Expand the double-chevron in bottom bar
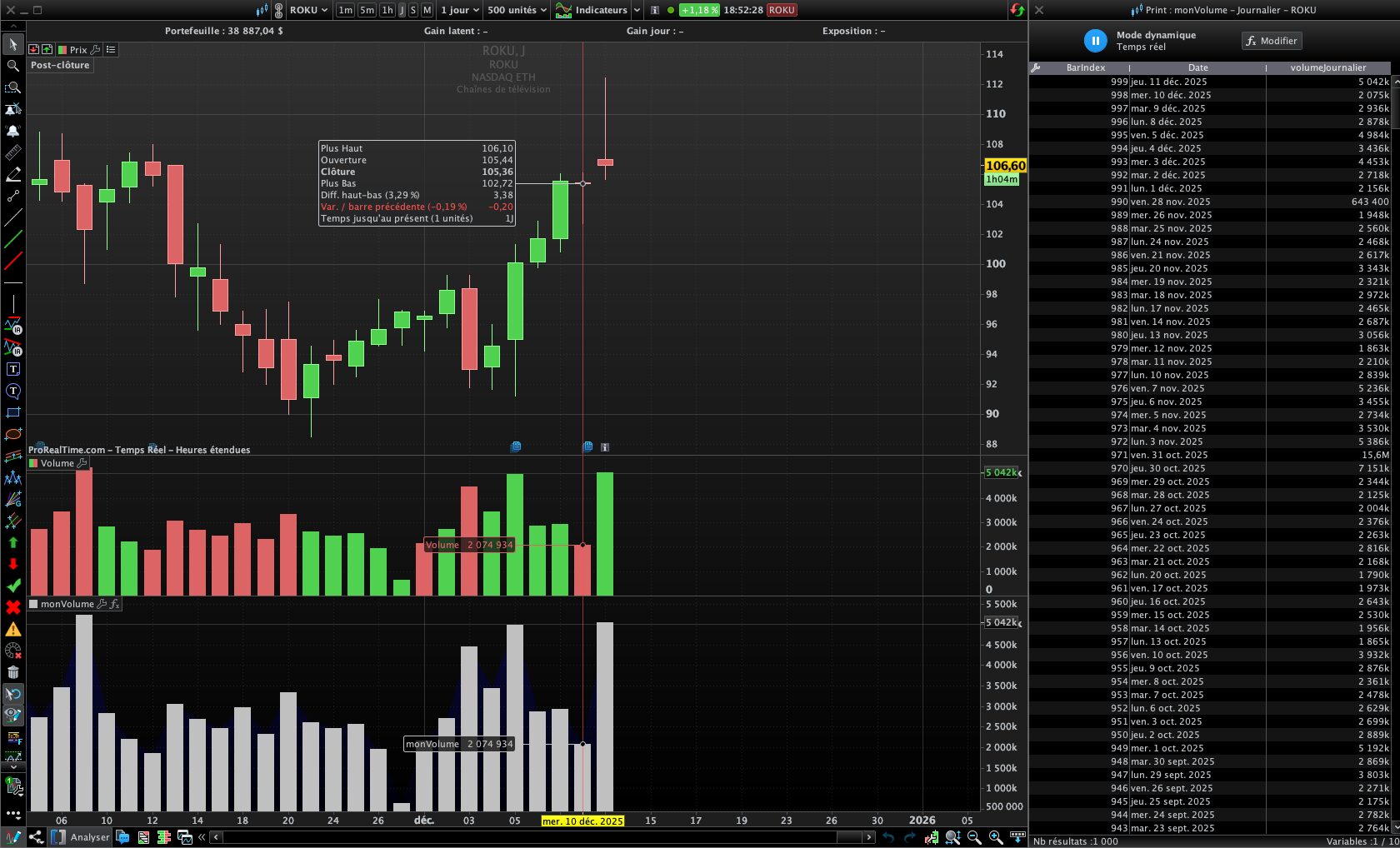Viewport: 1400px width, 848px height. coord(202,837)
